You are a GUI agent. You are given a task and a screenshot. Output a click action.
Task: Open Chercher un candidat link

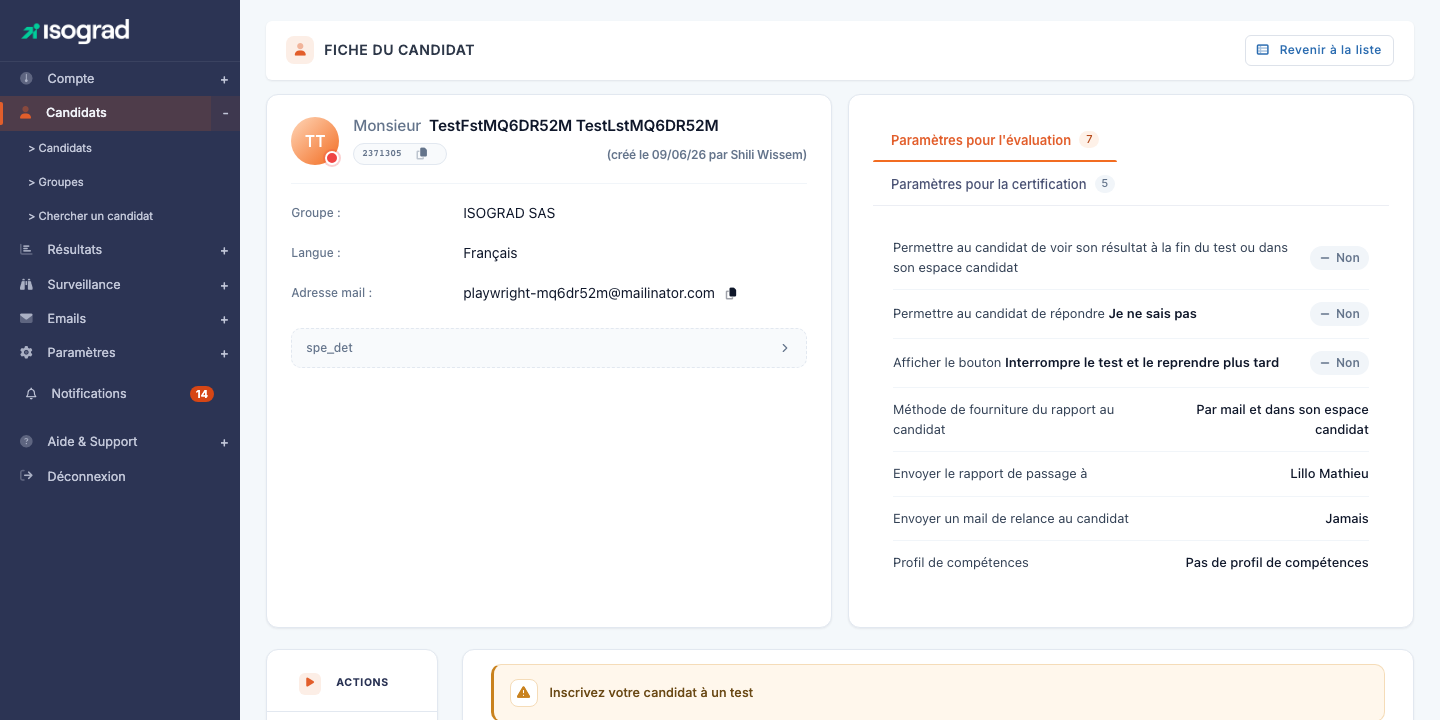click(90, 216)
